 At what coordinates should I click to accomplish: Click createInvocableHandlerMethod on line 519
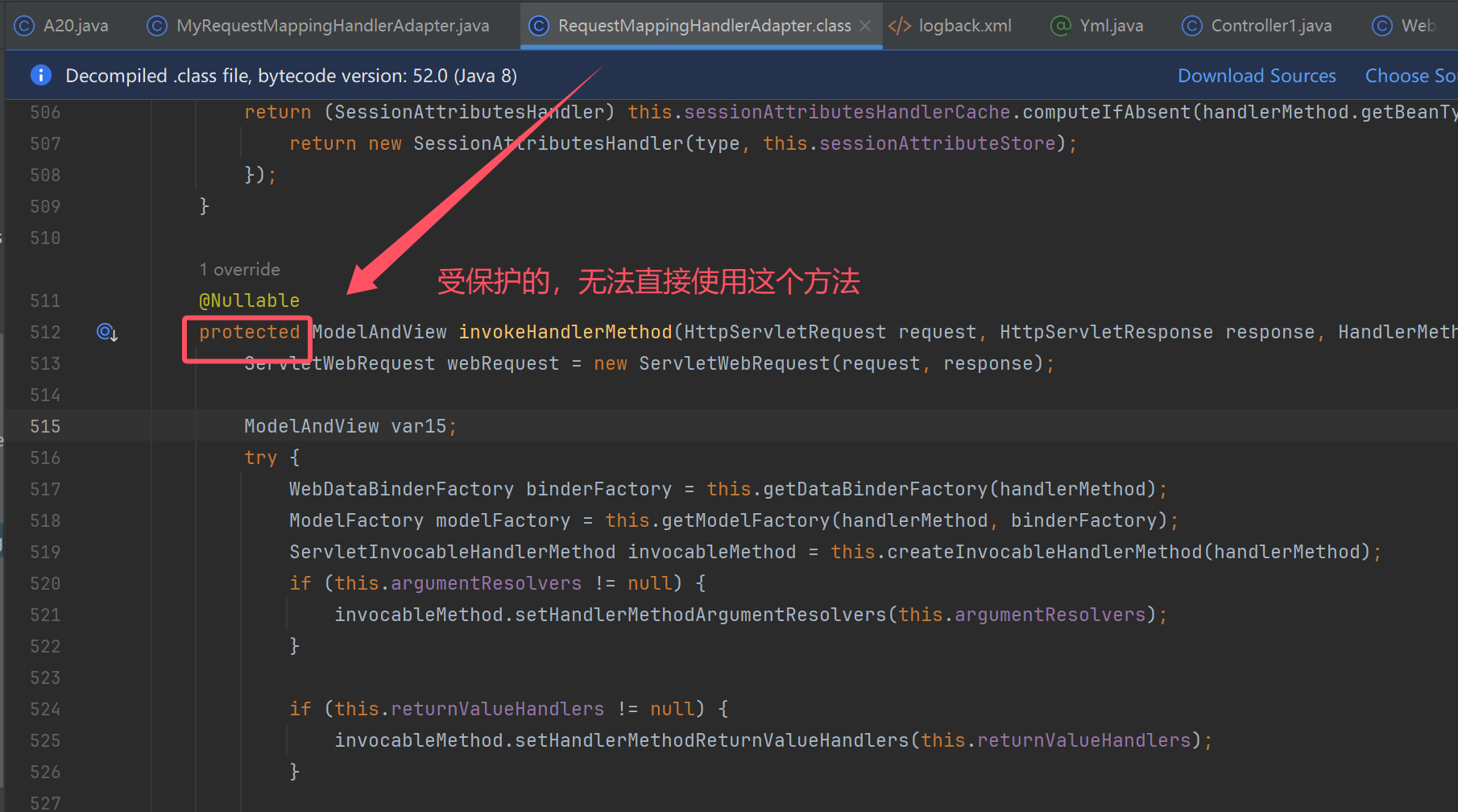point(1044,552)
